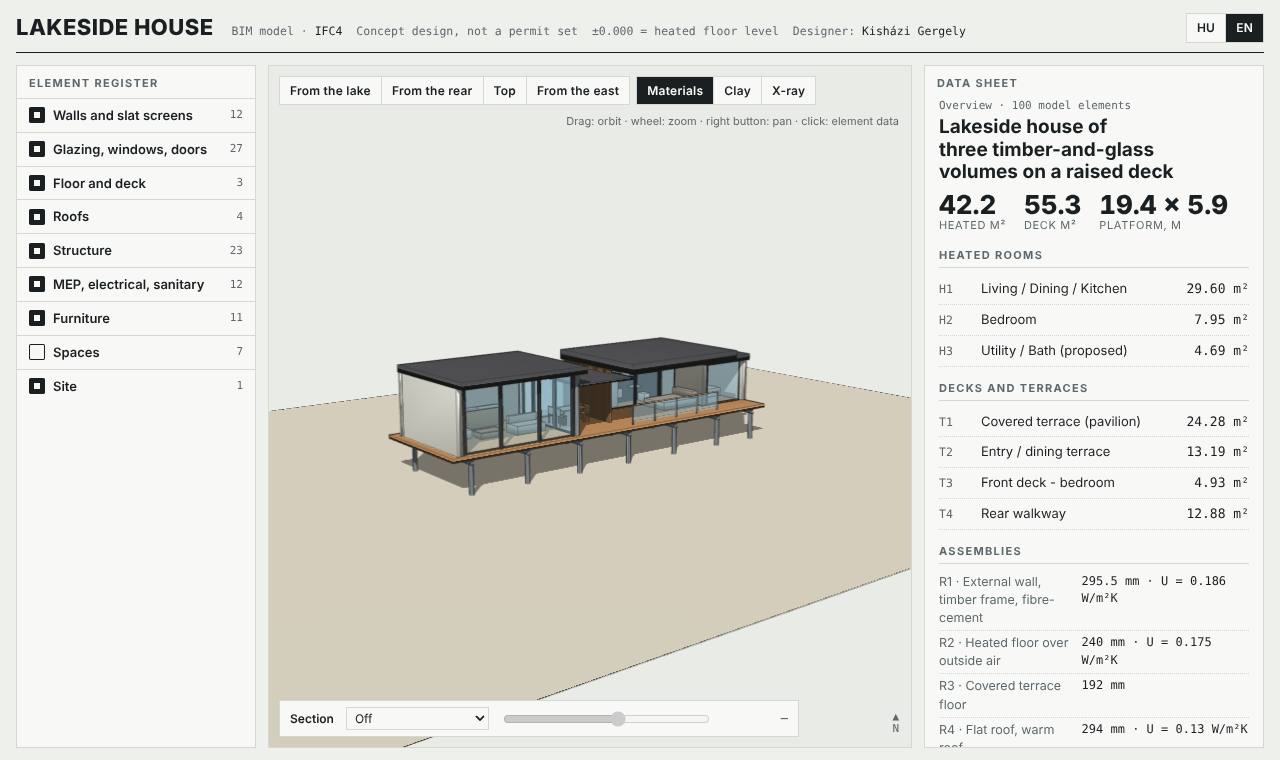Click the 55.3 deck m² value

click(x=1052, y=204)
